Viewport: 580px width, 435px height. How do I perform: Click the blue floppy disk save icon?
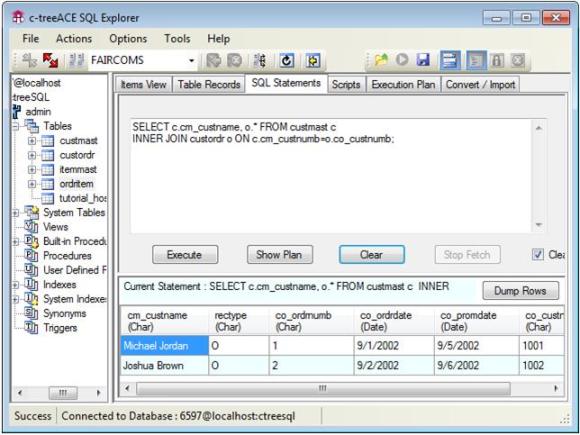pyautogui.click(x=423, y=60)
